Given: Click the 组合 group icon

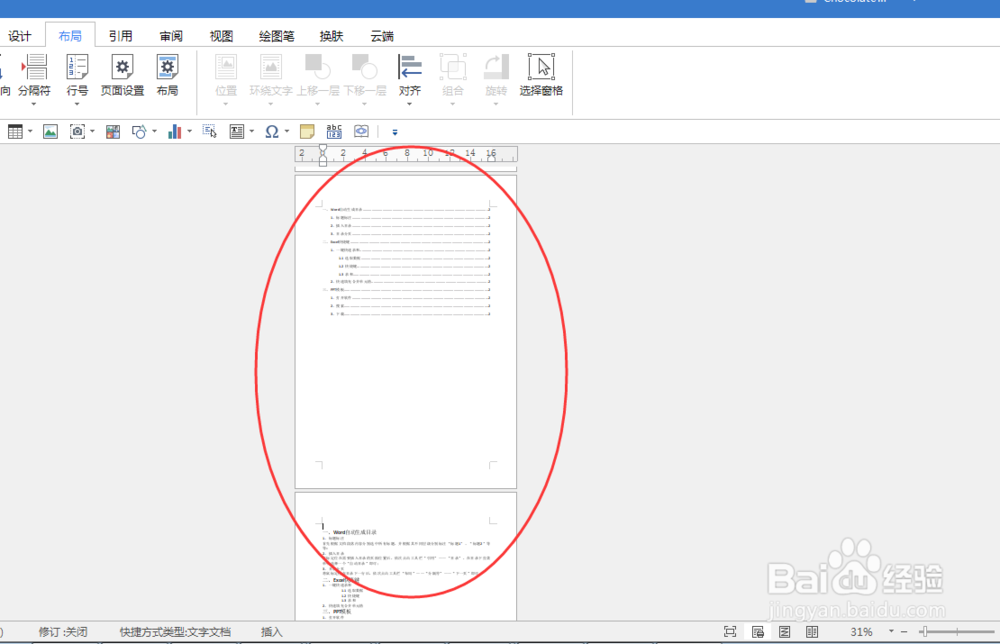Looking at the screenshot, I should click(453, 67).
